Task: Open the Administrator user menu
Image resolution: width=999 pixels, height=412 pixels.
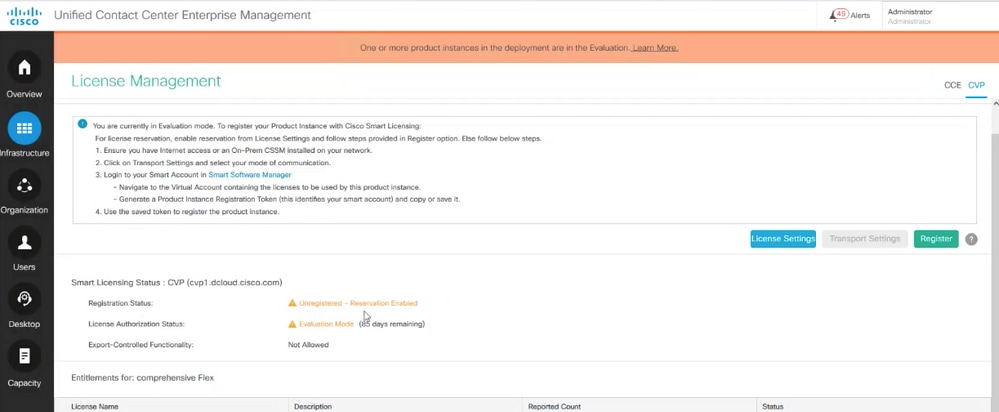Action: [910, 17]
